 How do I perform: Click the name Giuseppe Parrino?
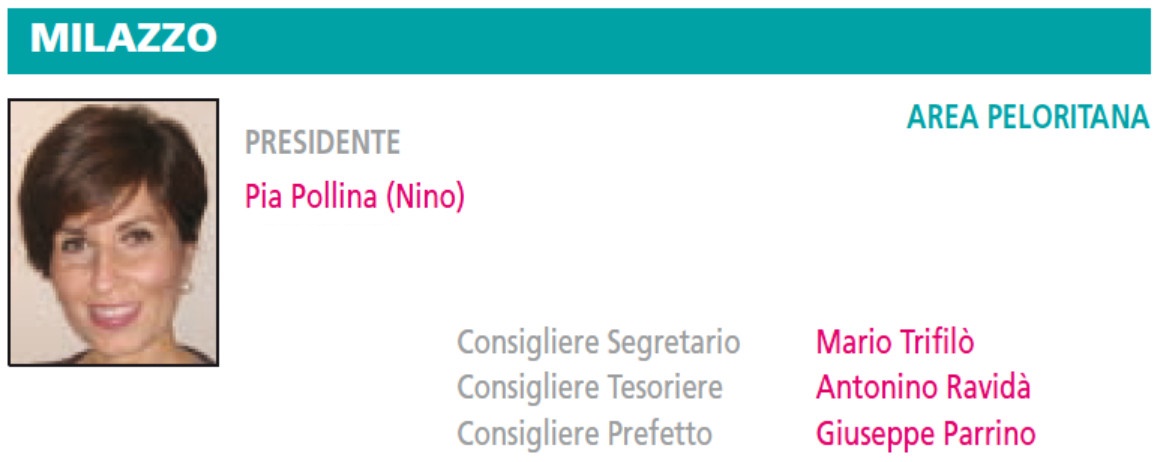pos(925,434)
